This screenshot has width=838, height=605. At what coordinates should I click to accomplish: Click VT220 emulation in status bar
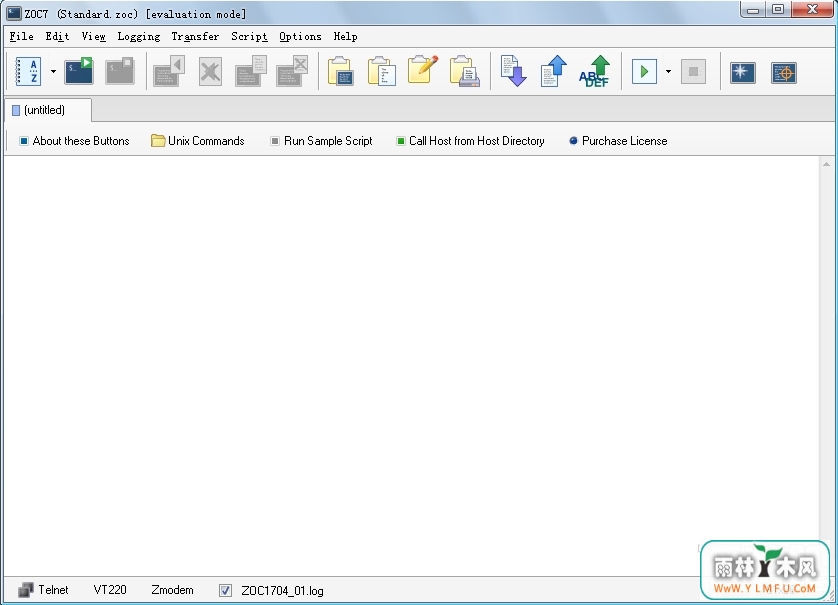[110, 590]
